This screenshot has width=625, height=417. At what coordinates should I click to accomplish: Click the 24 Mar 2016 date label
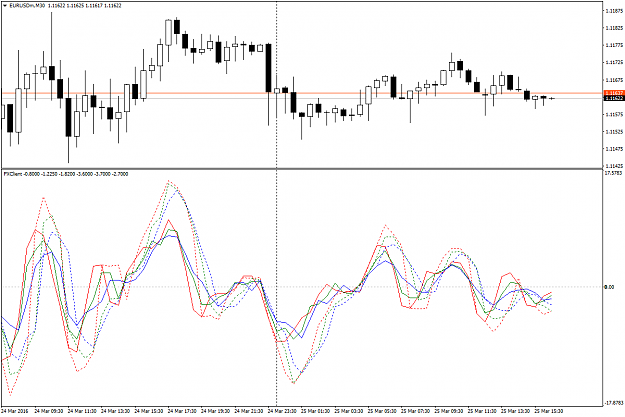pos(14,411)
